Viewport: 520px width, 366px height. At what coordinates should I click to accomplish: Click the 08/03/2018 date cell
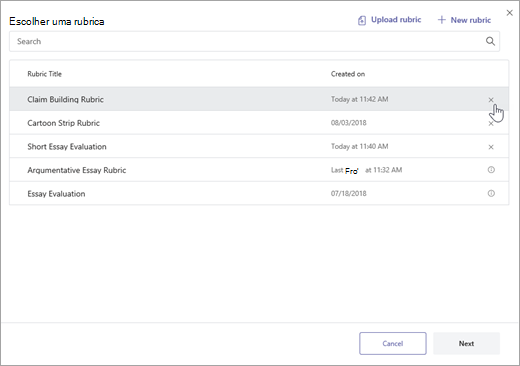click(348, 123)
